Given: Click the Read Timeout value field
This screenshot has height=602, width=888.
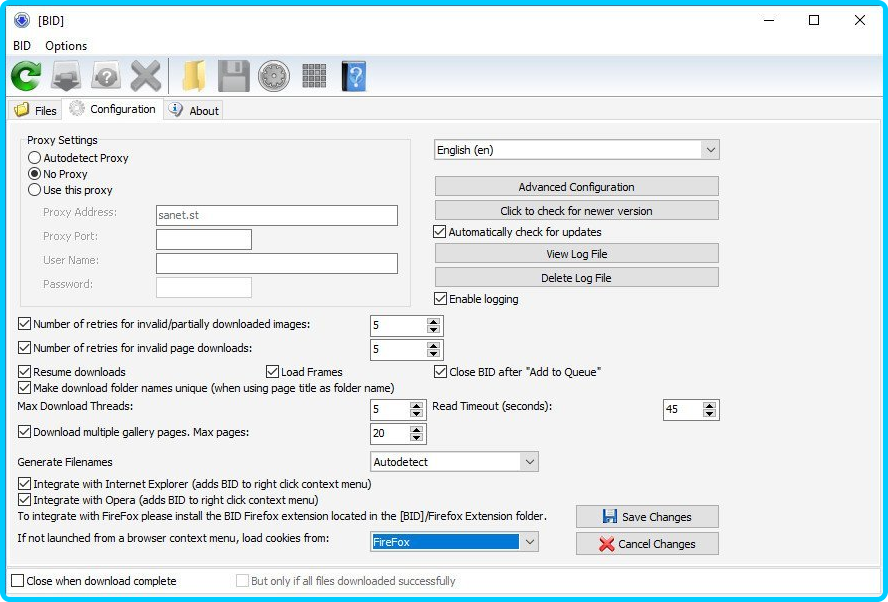Looking at the screenshot, I should click(x=682, y=409).
